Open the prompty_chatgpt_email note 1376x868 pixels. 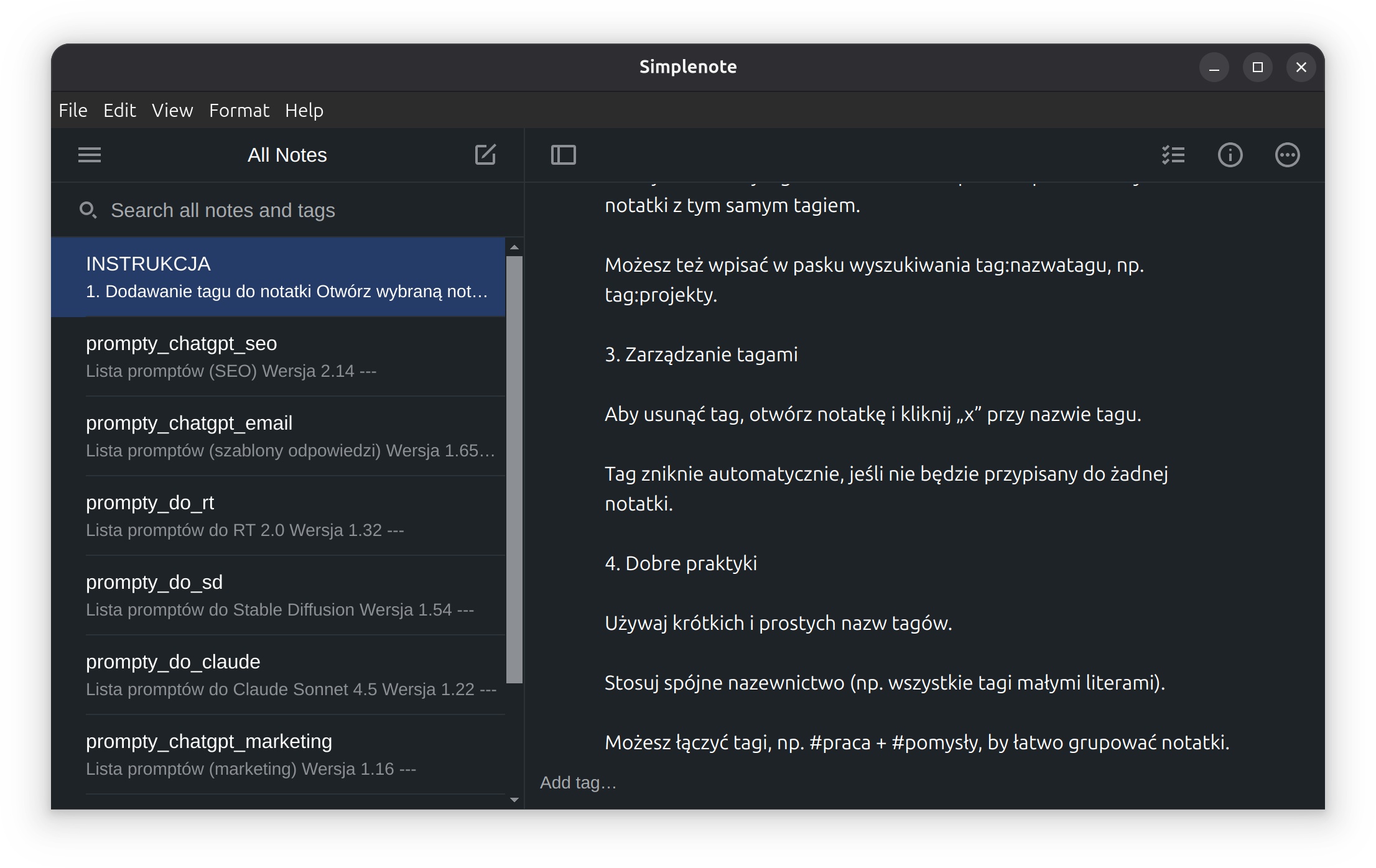pyautogui.click(x=279, y=436)
